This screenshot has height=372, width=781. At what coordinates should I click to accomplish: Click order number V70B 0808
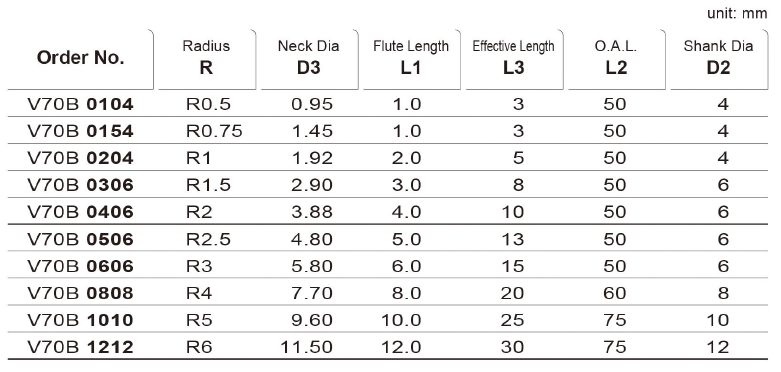coord(80,293)
